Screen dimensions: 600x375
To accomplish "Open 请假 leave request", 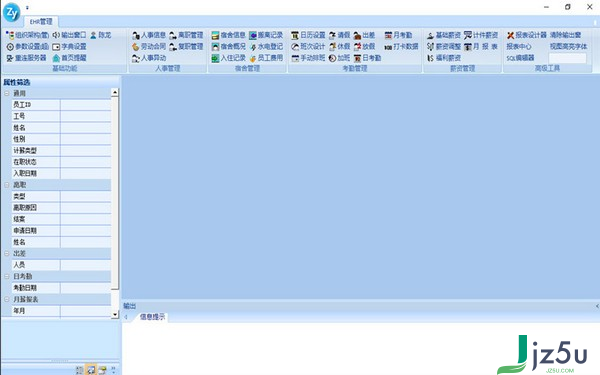I will coord(339,35).
